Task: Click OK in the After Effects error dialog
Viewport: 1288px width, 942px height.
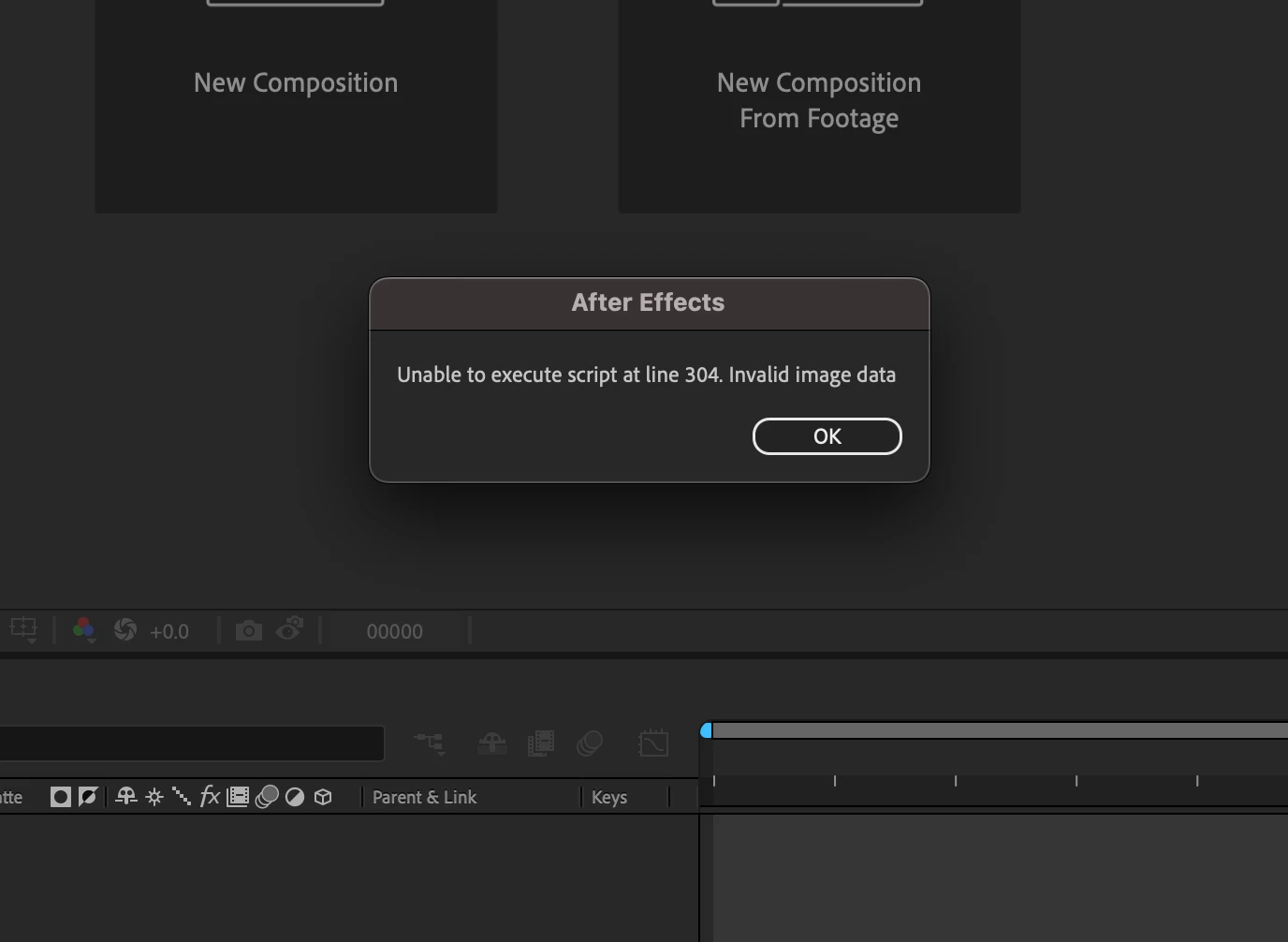Action: coord(827,436)
